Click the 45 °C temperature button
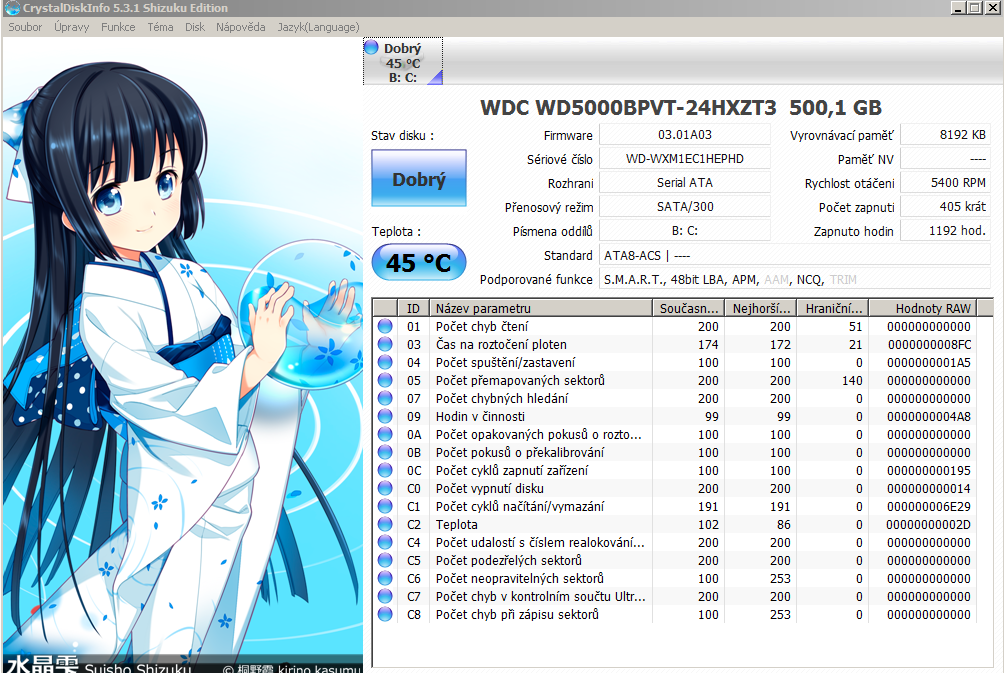1004x673 pixels. click(x=419, y=263)
